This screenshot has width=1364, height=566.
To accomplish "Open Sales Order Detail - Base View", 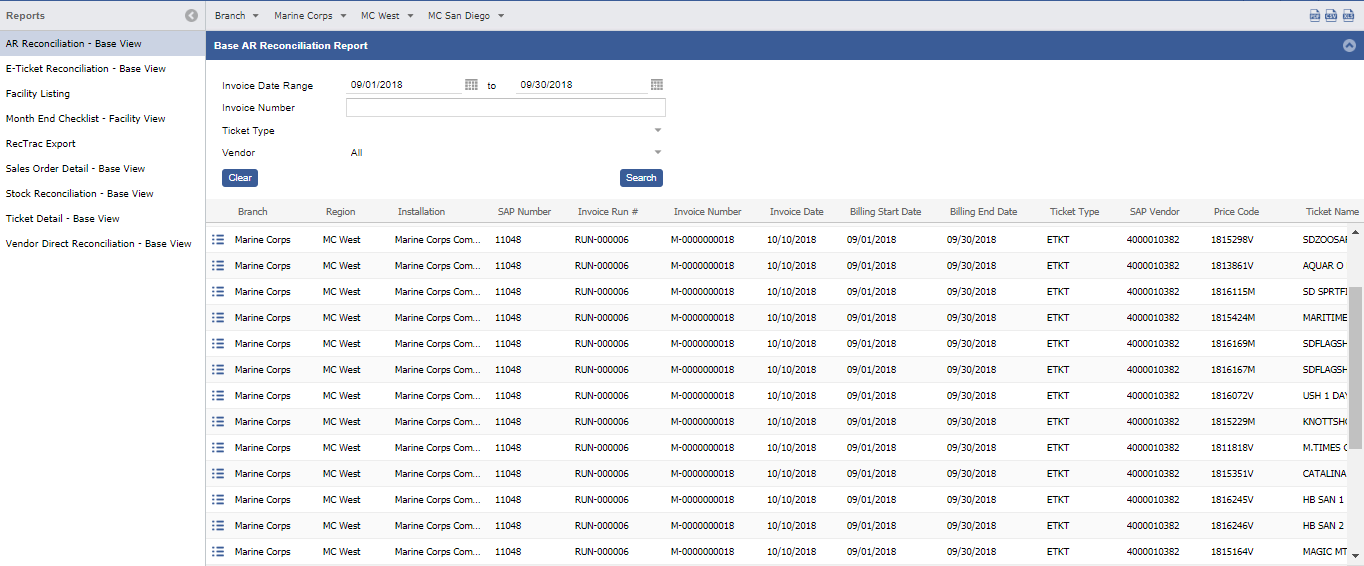I will 75,169.
